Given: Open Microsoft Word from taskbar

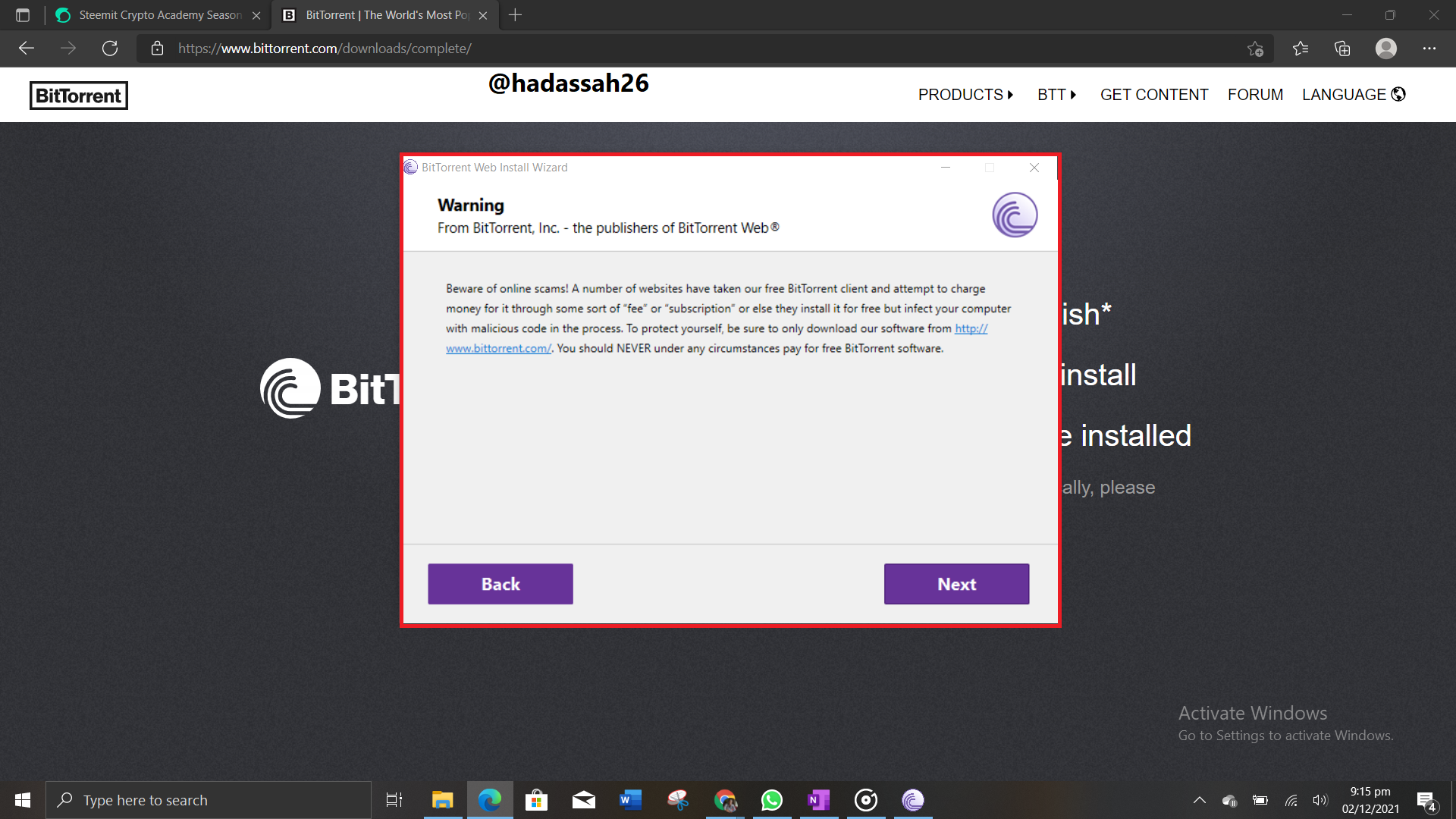Looking at the screenshot, I should pyautogui.click(x=630, y=800).
